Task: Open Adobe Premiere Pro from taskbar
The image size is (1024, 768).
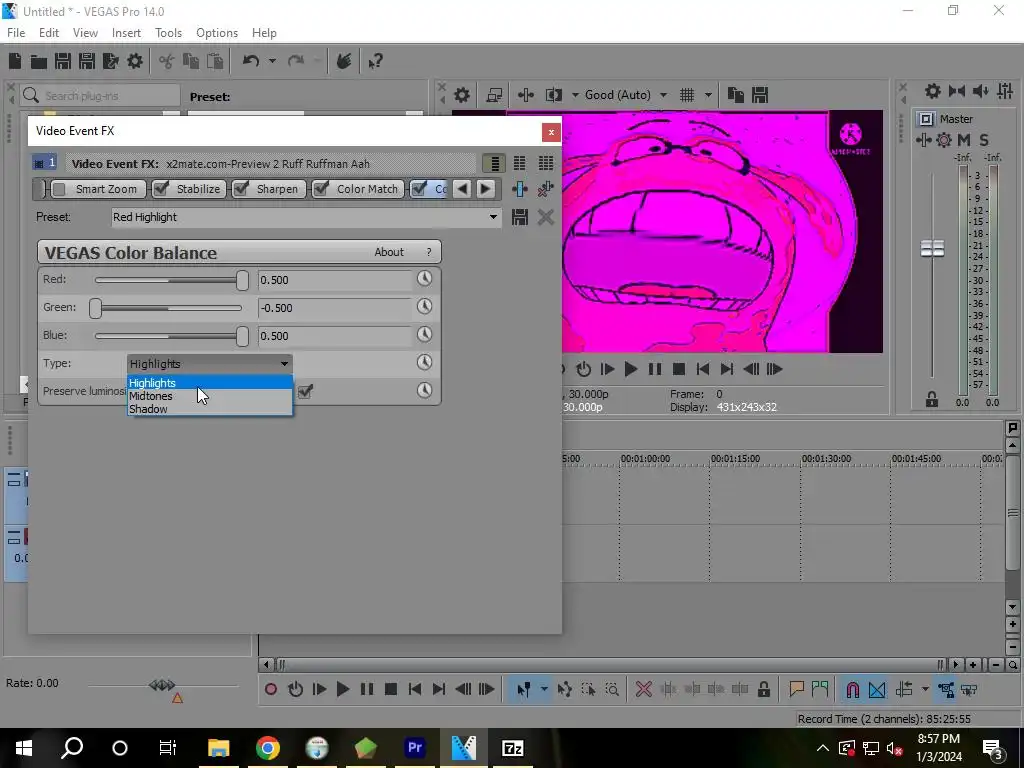Action: [x=415, y=748]
